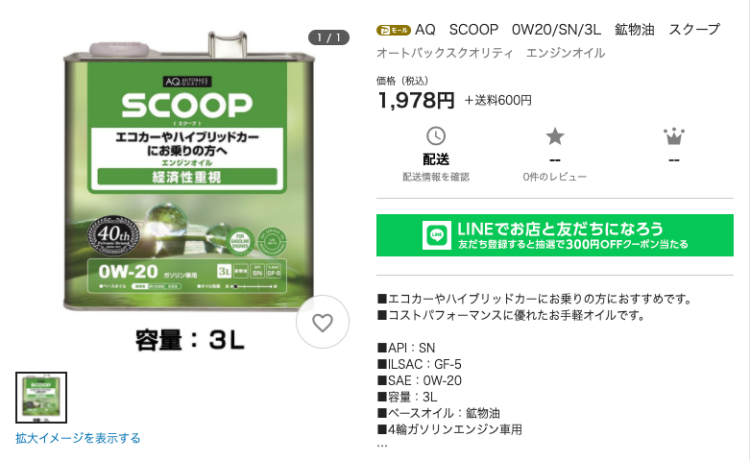
Task: Click the 40th anniversary emblem on can
Action: [x=113, y=235]
